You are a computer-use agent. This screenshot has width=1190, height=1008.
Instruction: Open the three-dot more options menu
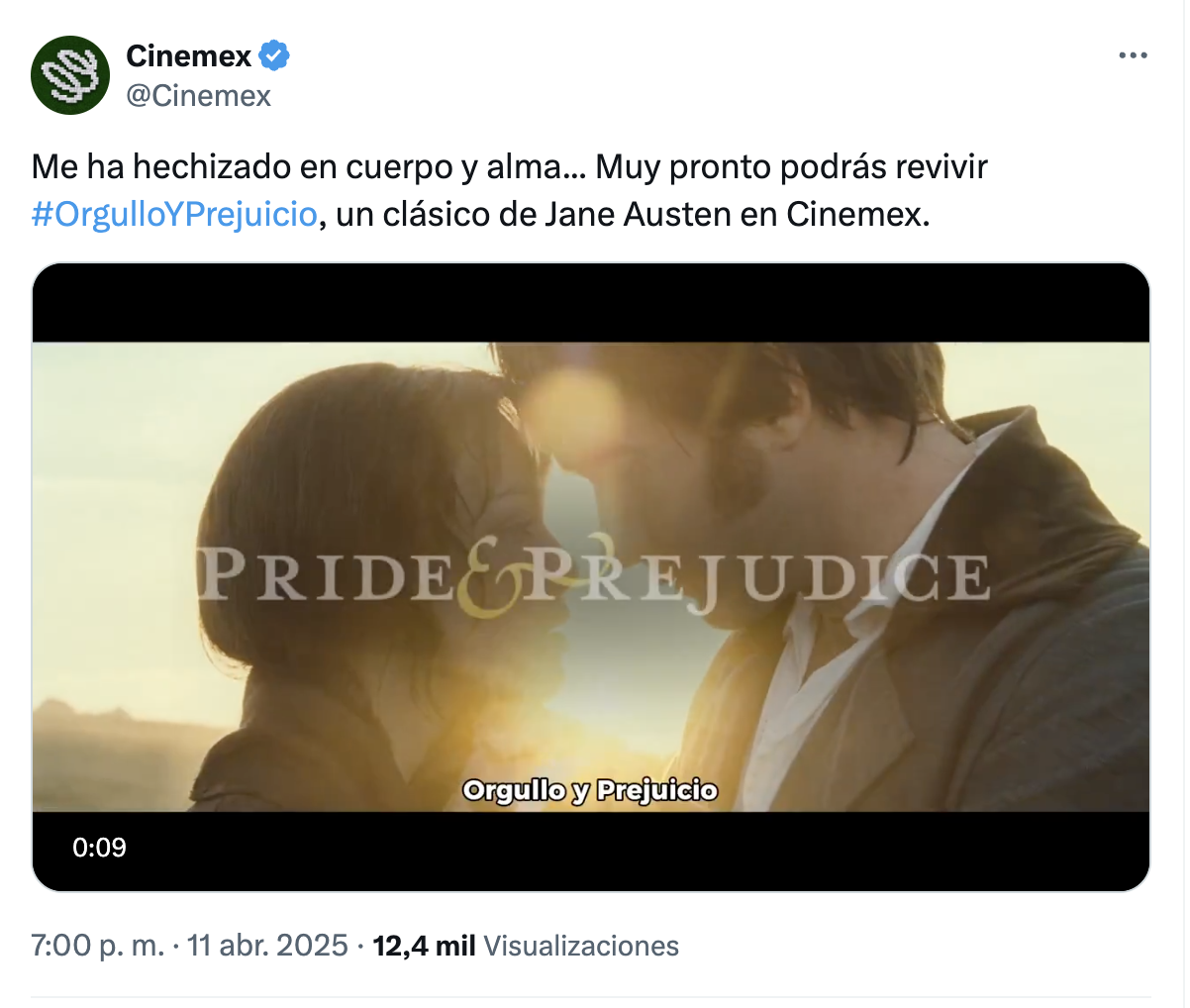point(1133,55)
